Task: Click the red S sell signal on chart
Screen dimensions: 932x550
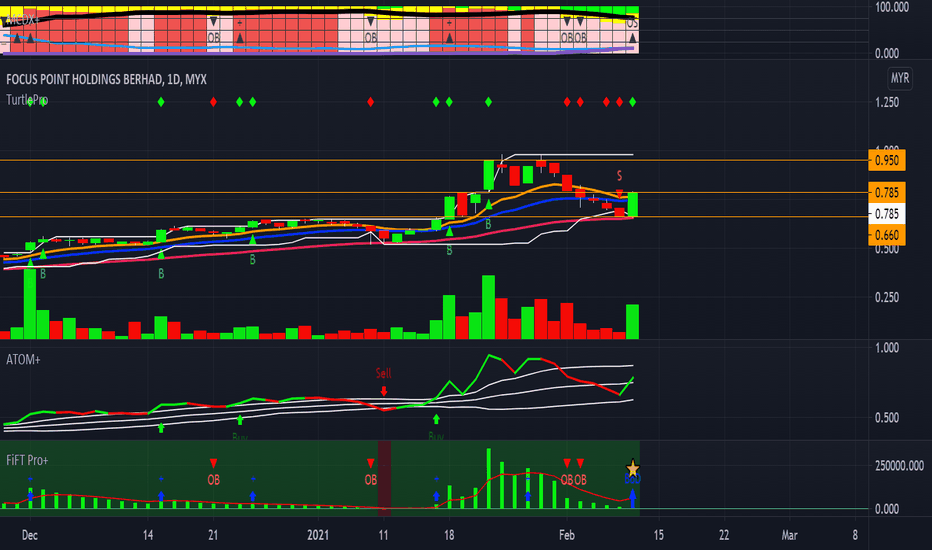Action: [619, 176]
